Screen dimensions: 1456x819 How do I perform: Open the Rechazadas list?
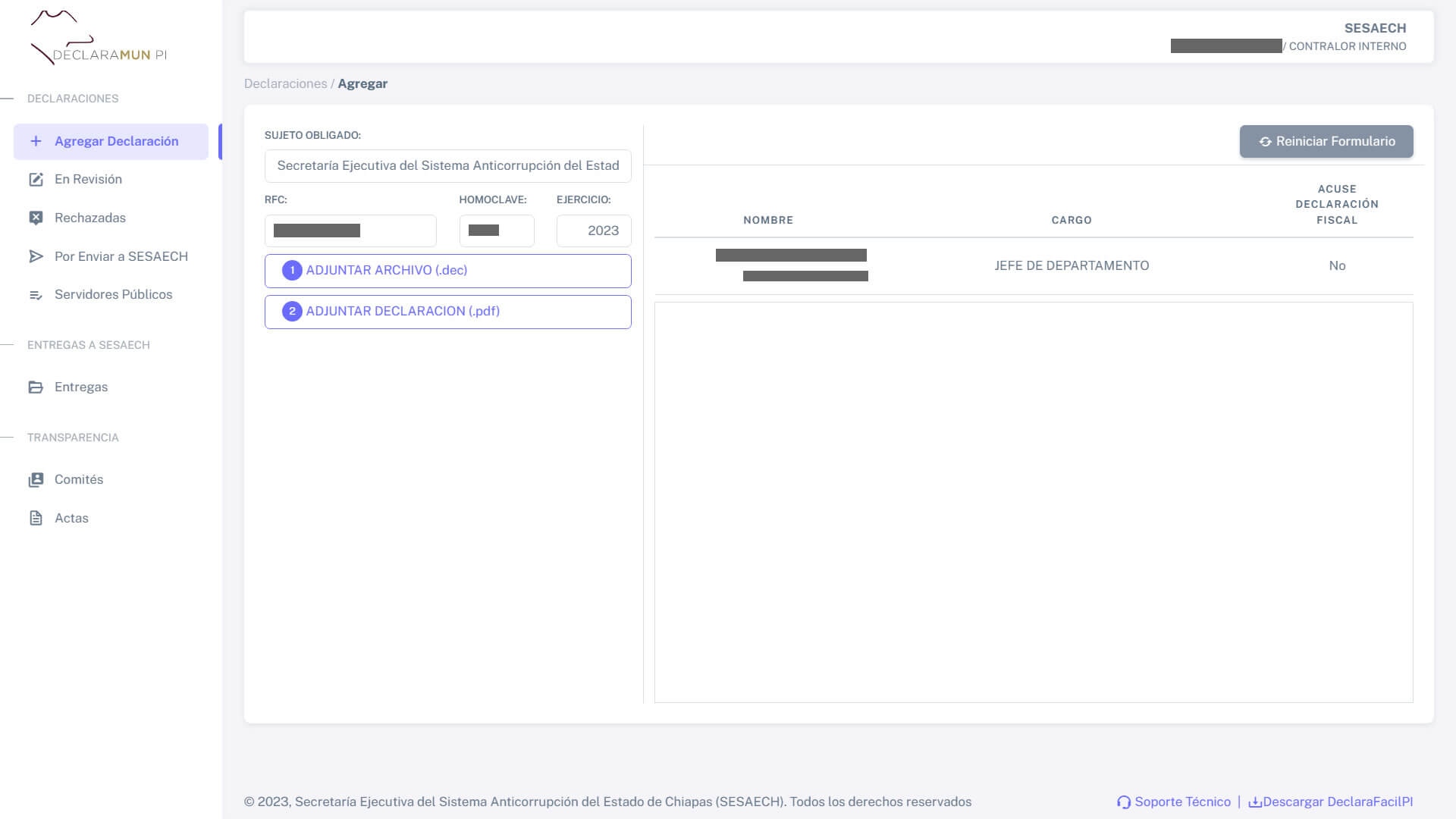coord(111,218)
